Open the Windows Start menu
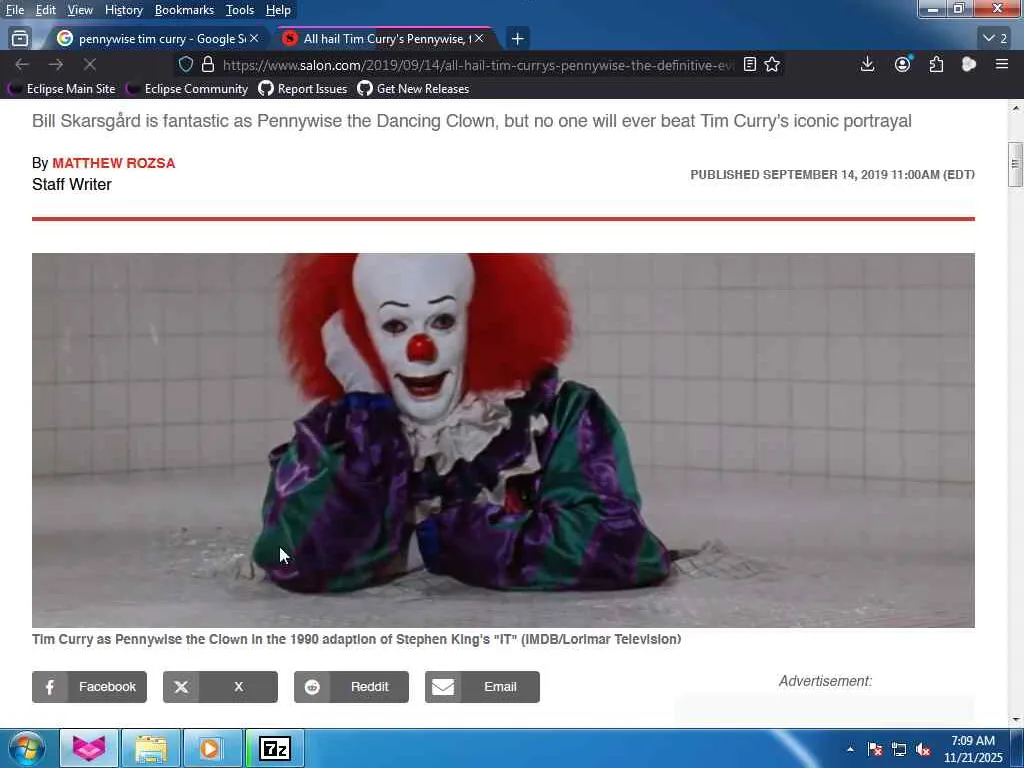 coord(27,748)
